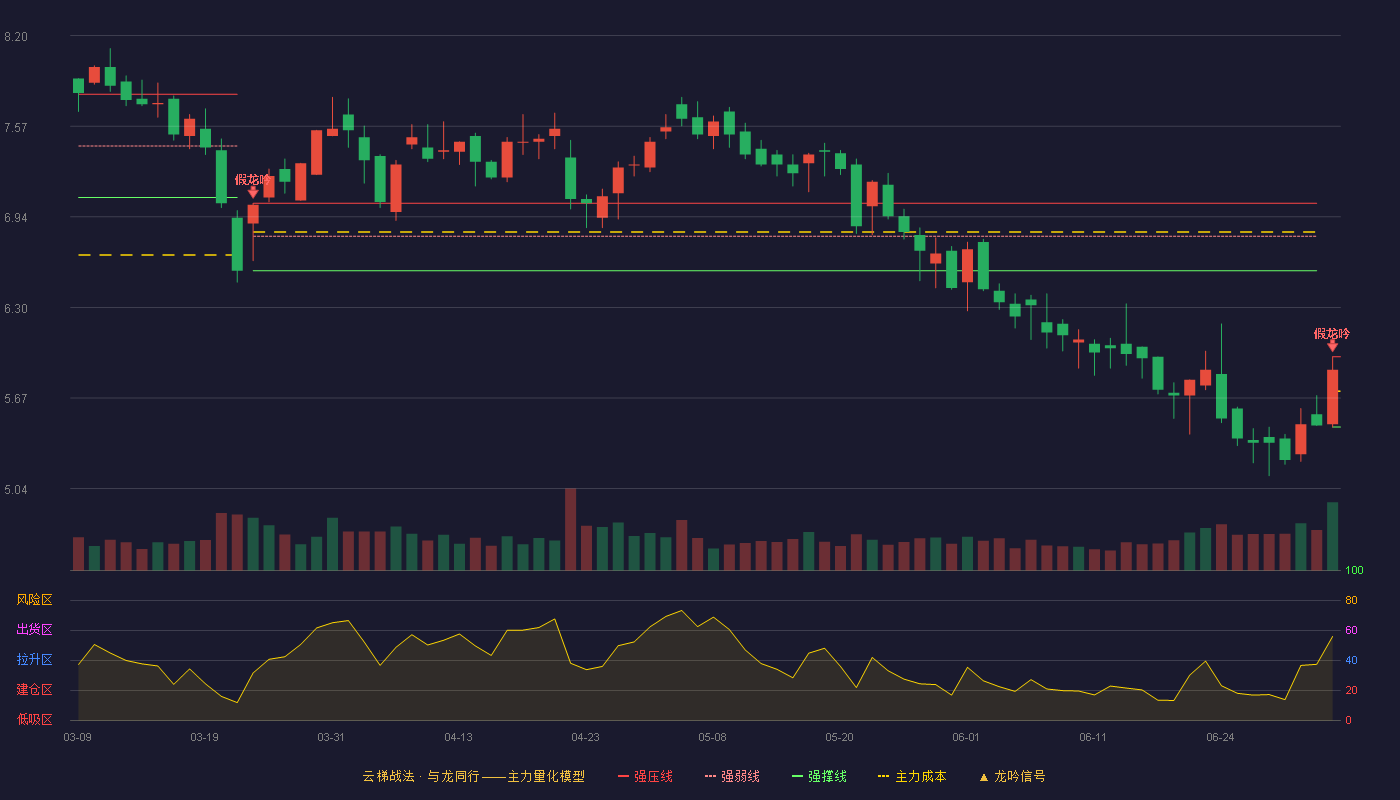The image size is (1400, 800).
Task: Select the 建仓区 zone label
Action: [34, 690]
